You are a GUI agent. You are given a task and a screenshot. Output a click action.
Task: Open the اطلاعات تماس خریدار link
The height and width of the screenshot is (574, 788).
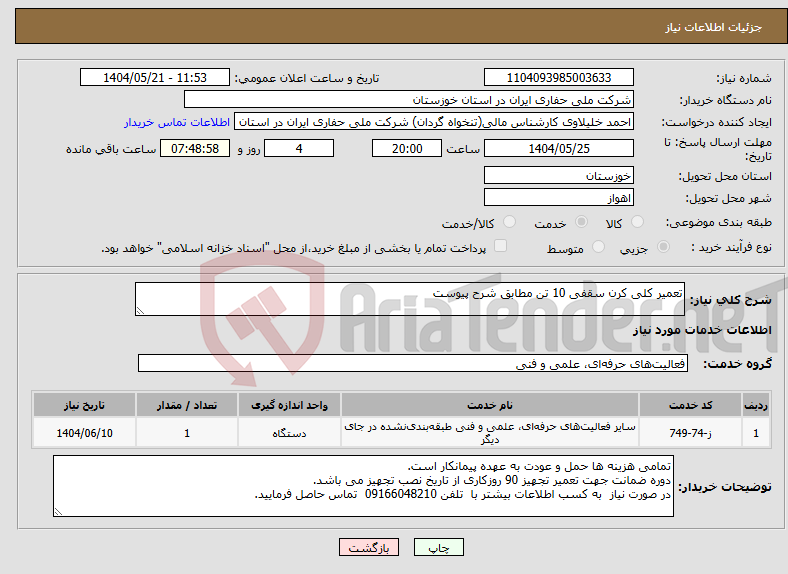click(177, 122)
